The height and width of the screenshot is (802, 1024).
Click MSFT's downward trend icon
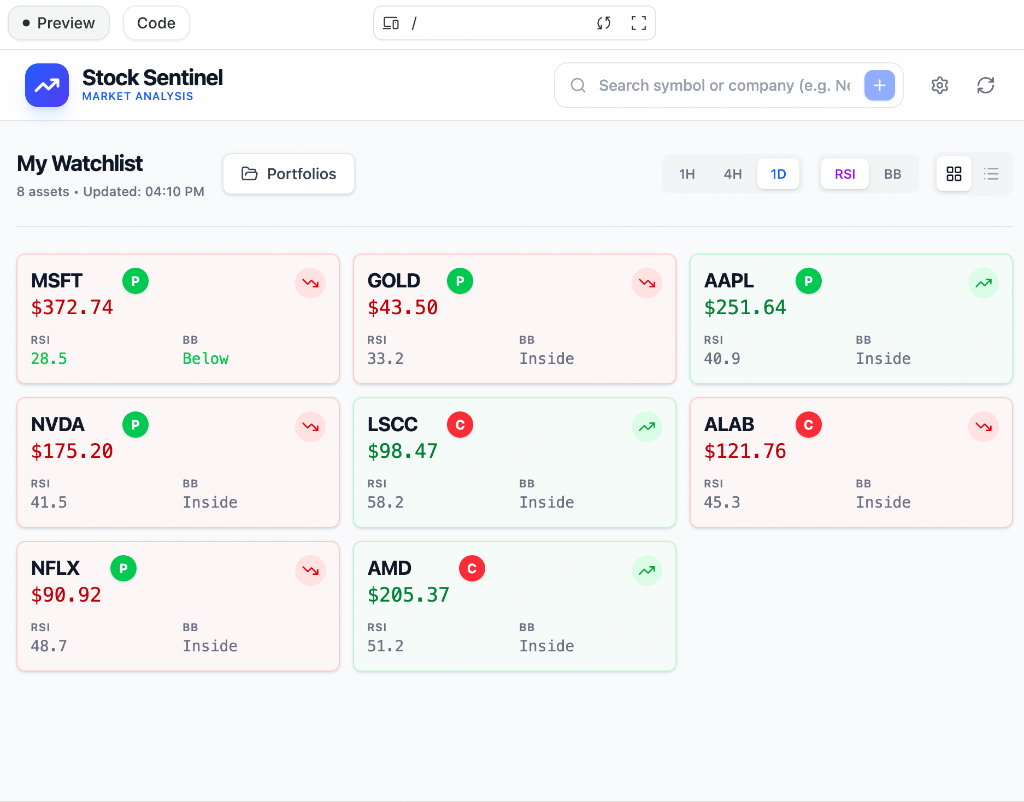(310, 283)
